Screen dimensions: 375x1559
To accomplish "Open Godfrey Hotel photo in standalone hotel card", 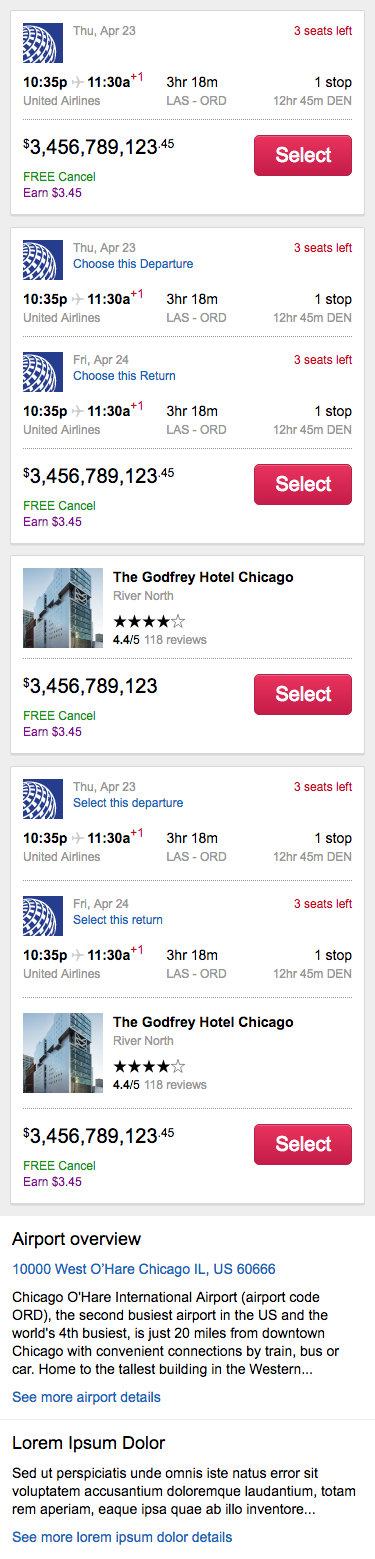I will pyautogui.click(x=63, y=608).
